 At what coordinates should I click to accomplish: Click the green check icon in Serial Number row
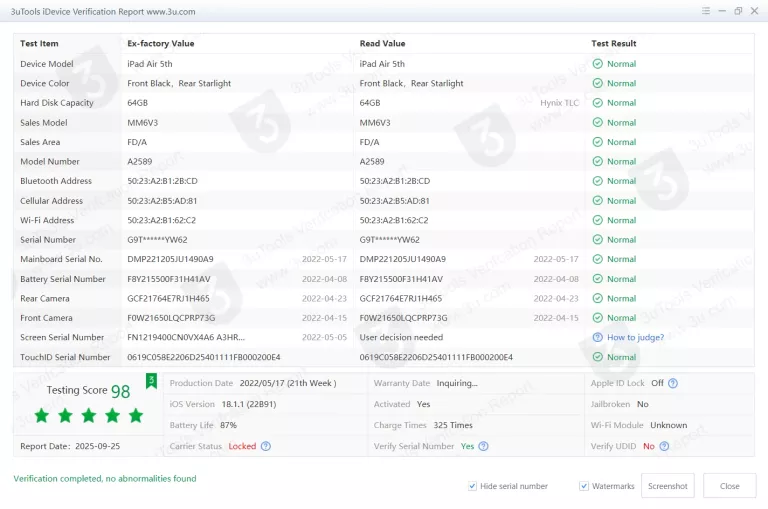click(x=598, y=240)
